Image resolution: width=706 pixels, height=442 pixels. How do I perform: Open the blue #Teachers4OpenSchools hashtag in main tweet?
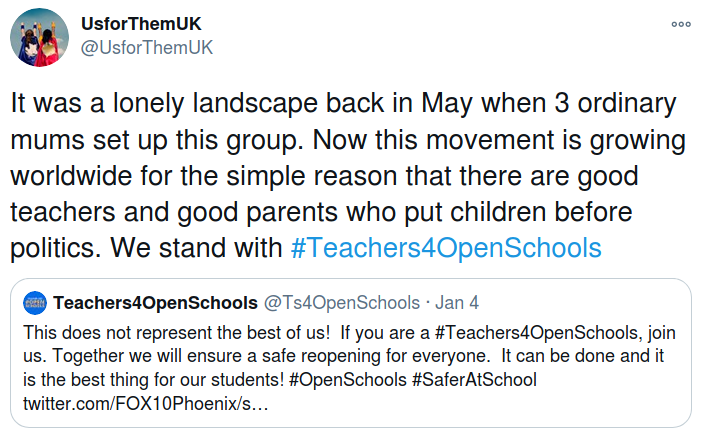click(446, 248)
